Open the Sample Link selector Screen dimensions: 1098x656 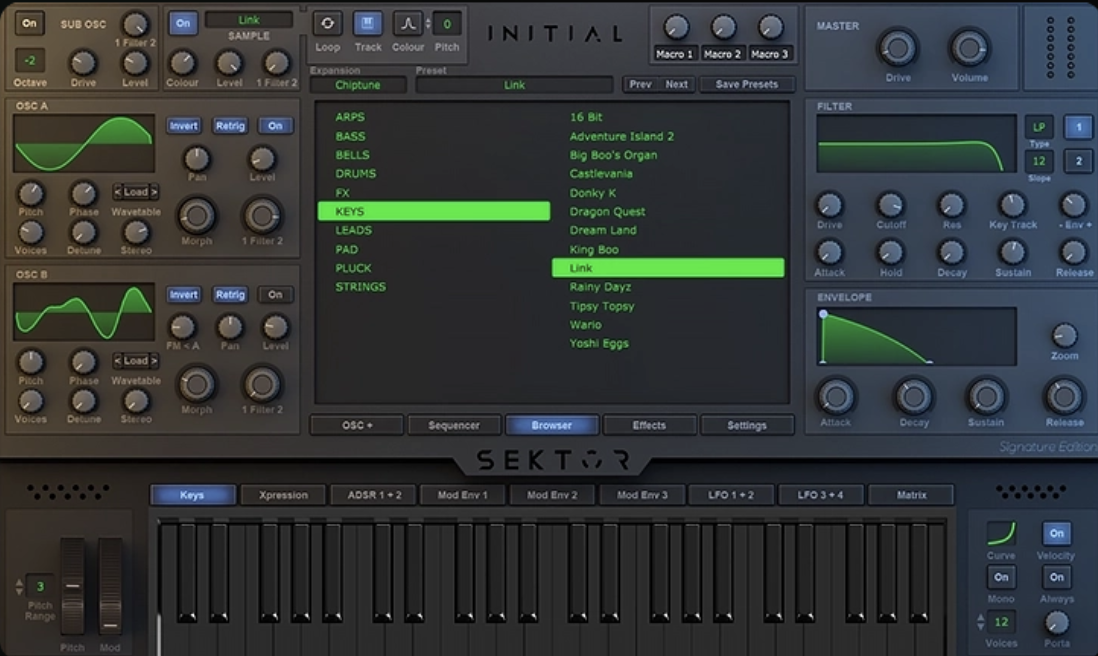(249, 20)
